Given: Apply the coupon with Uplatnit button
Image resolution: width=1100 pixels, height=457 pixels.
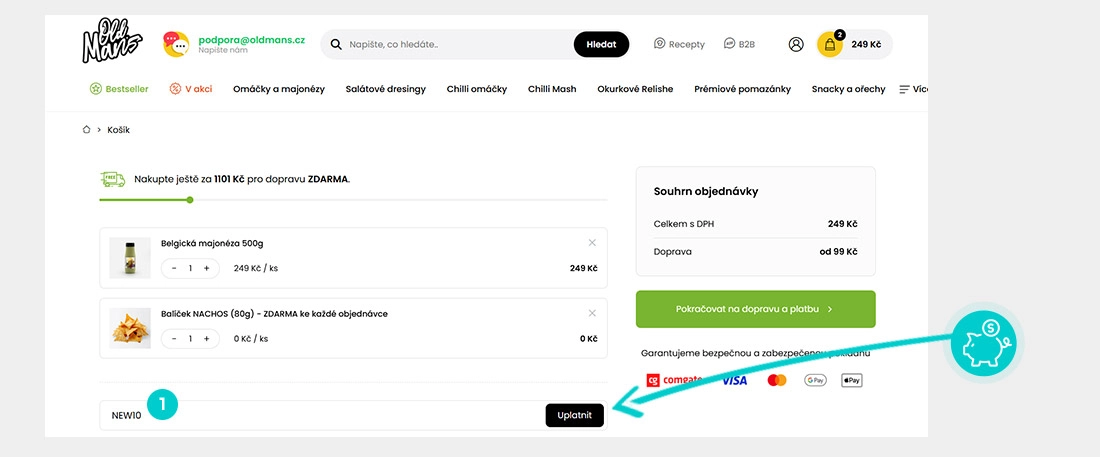Looking at the screenshot, I should (575, 415).
